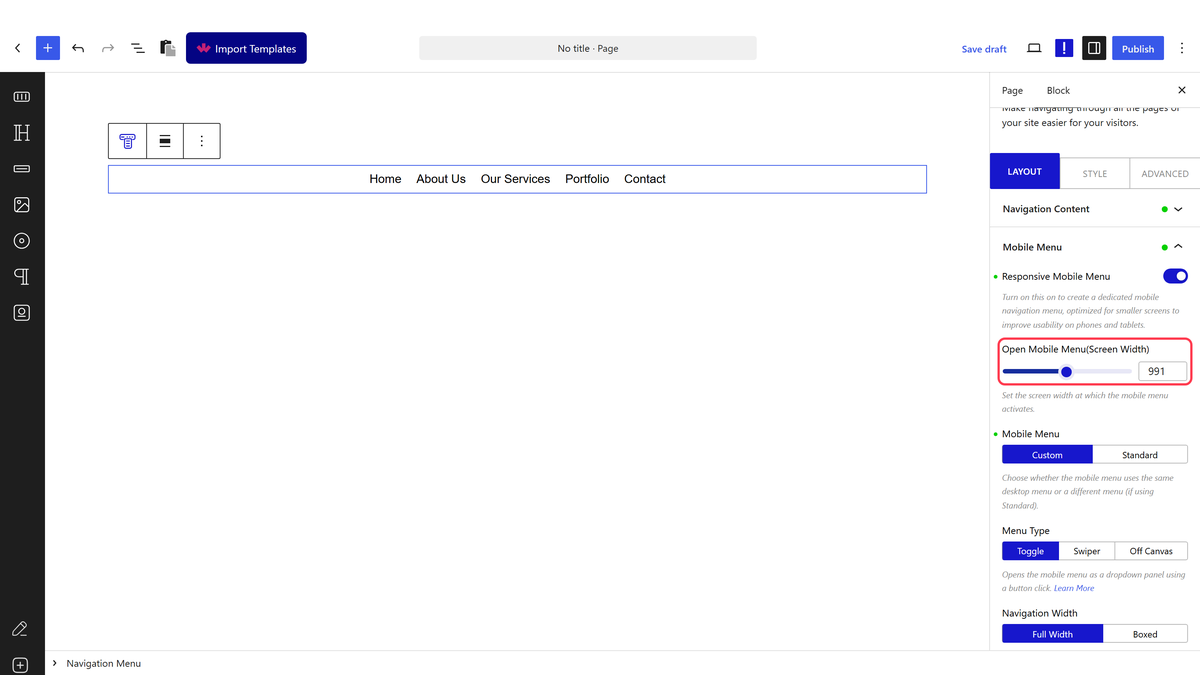This screenshot has width=1200, height=675.
Task: Select the Off Canvas menu type
Action: 1151,551
